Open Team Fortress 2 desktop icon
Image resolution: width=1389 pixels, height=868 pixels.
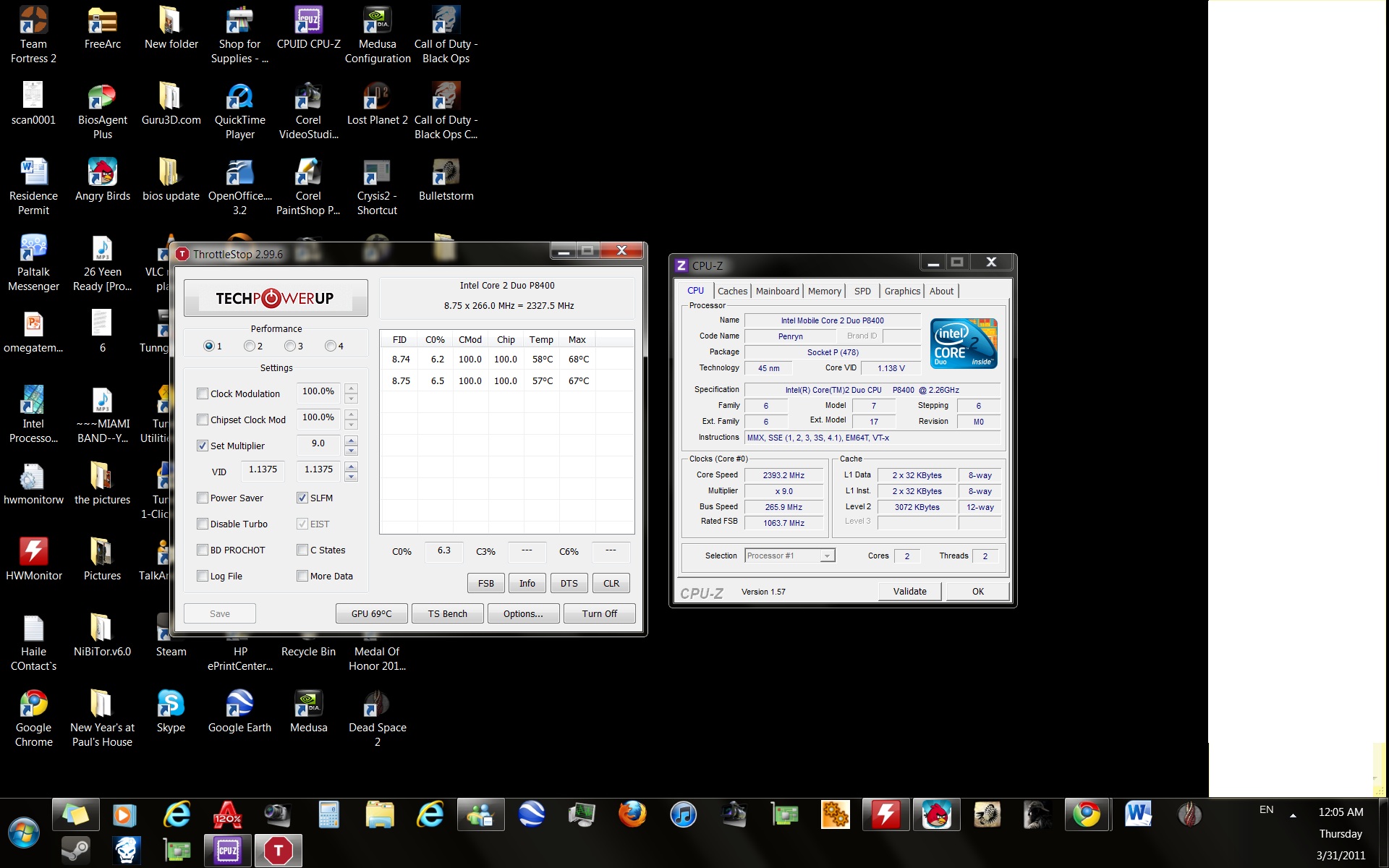[x=33, y=35]
